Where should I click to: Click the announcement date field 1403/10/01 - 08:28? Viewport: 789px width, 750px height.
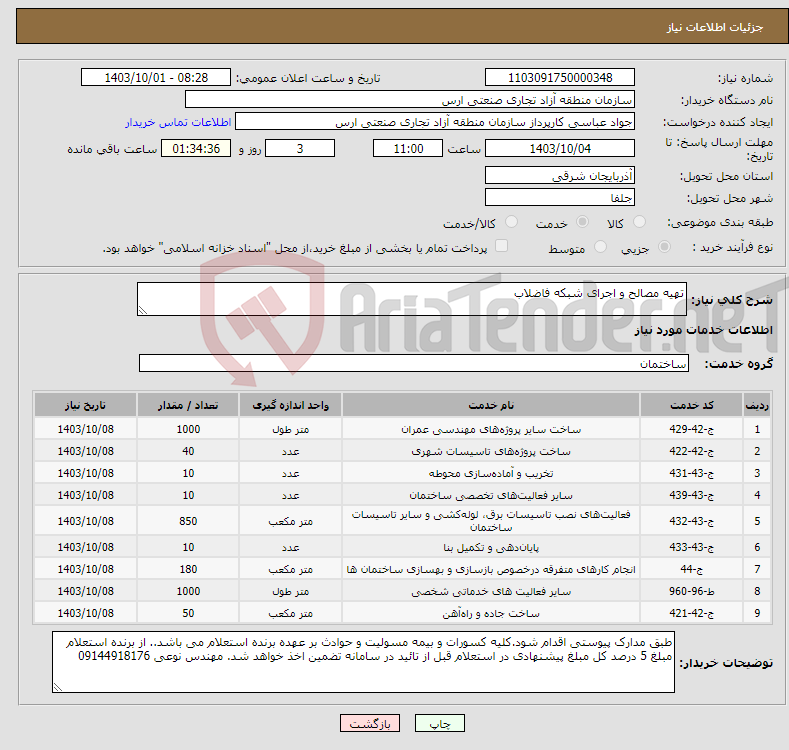[156, 78]
